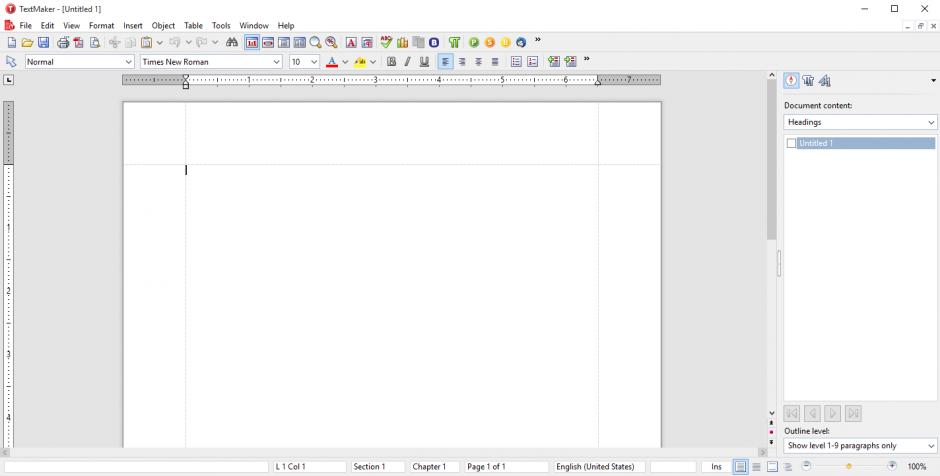Open the thesaurus books icon
This screenshot has width=940, height=476.
[x=402, y=43]
